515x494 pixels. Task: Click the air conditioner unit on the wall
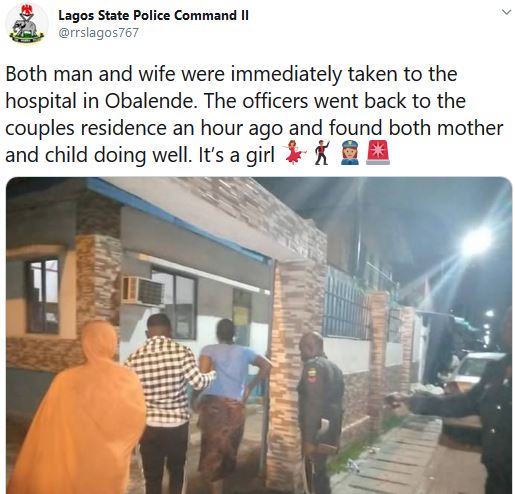click(x=143, y=290)
